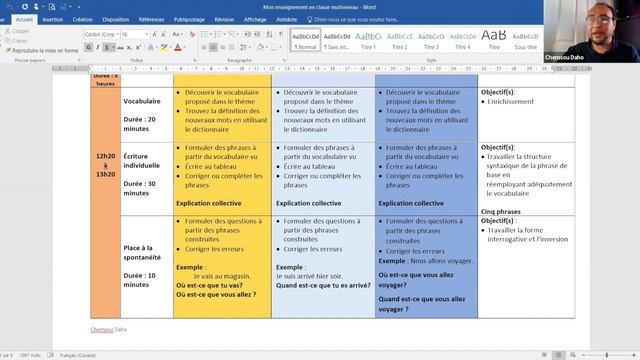
Task: Toggle underline formatting (S button)
Action: click(107, 47)
